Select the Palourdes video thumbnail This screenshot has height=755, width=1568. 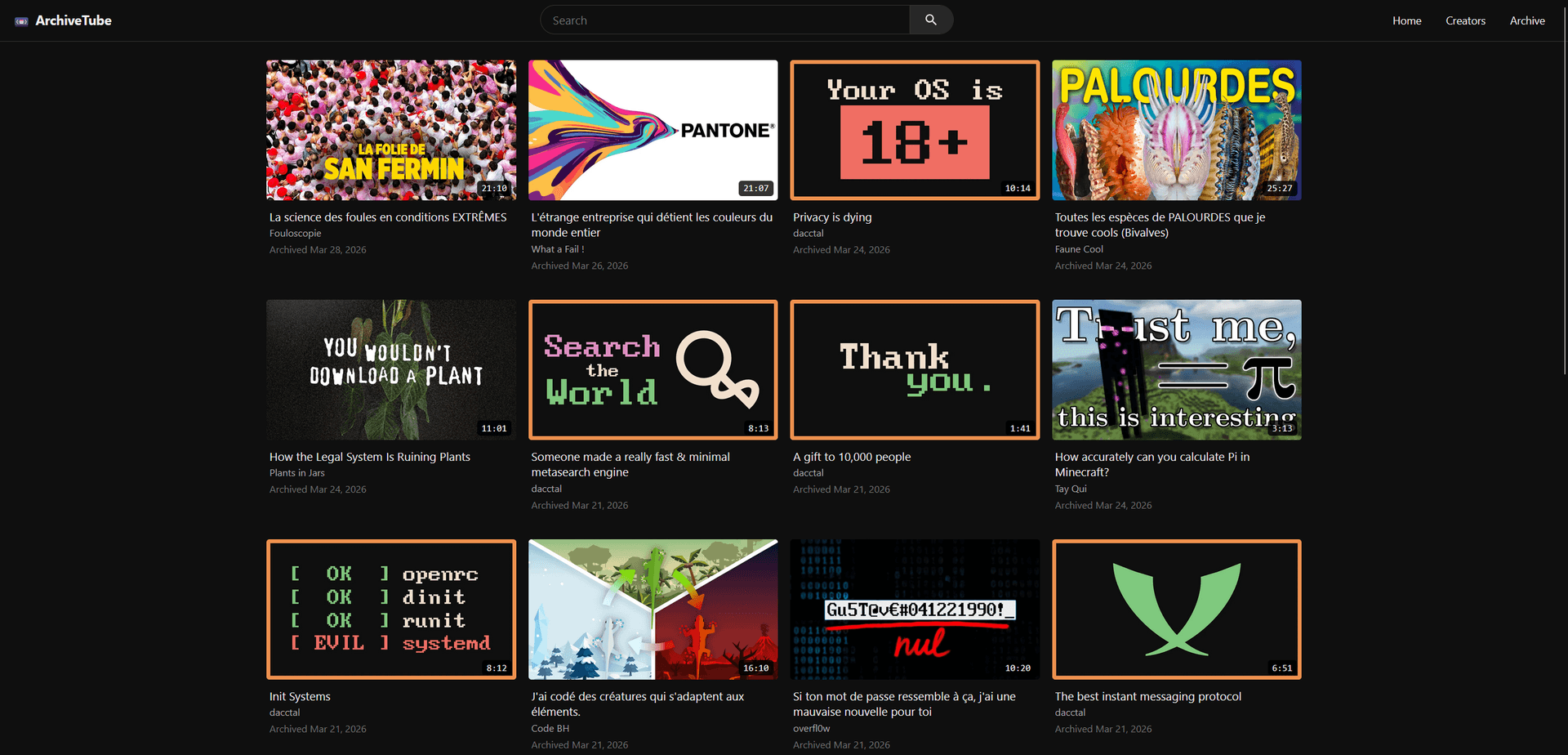coord(1176,130)
